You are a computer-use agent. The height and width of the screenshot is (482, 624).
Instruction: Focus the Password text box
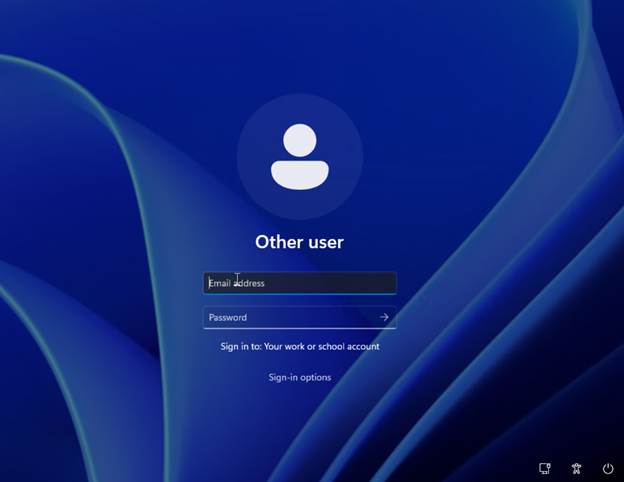(x=288, y=317)
